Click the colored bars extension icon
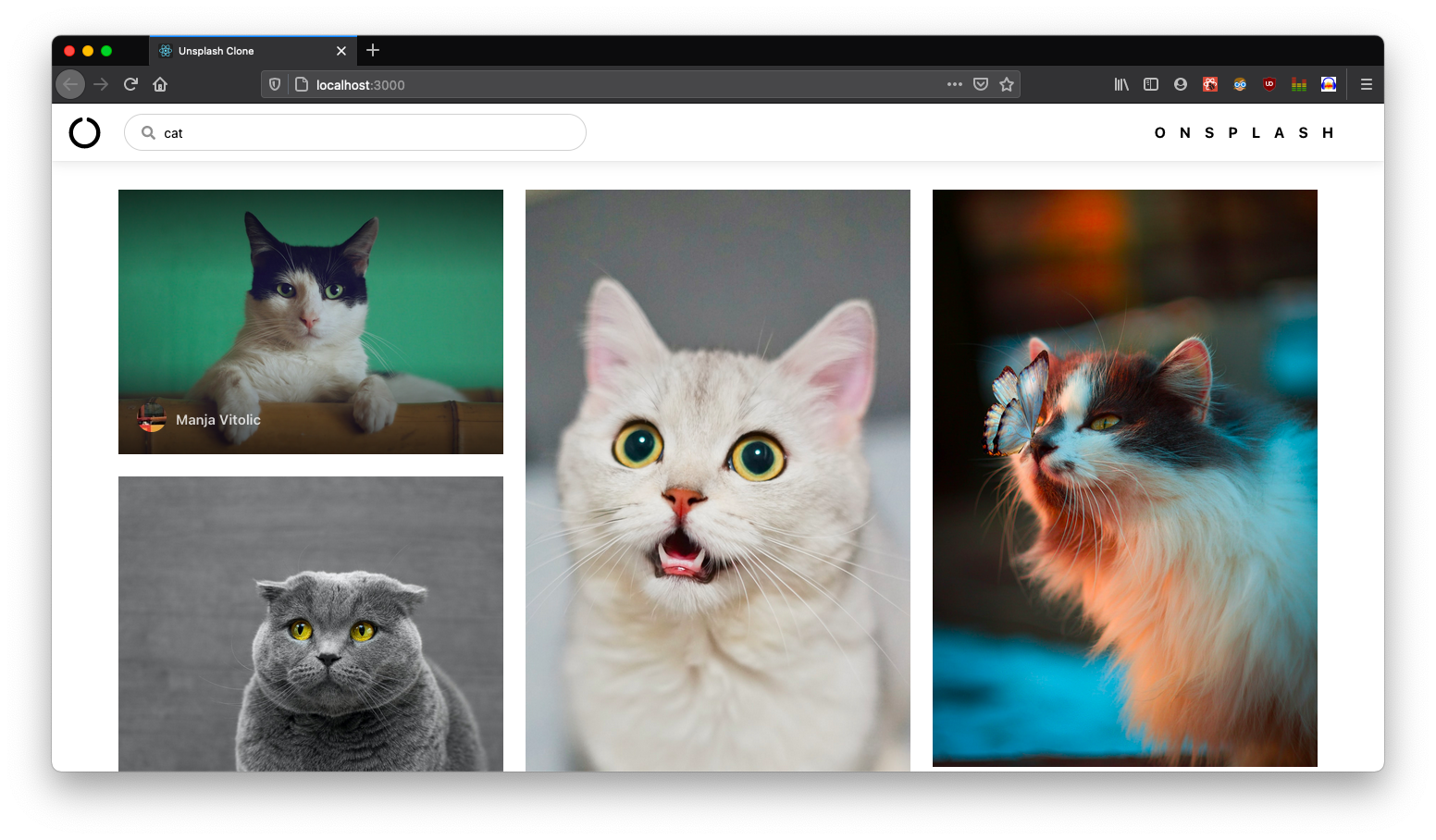The height and width of the screenshot is (840, 1436). (x=1299, y=84)
